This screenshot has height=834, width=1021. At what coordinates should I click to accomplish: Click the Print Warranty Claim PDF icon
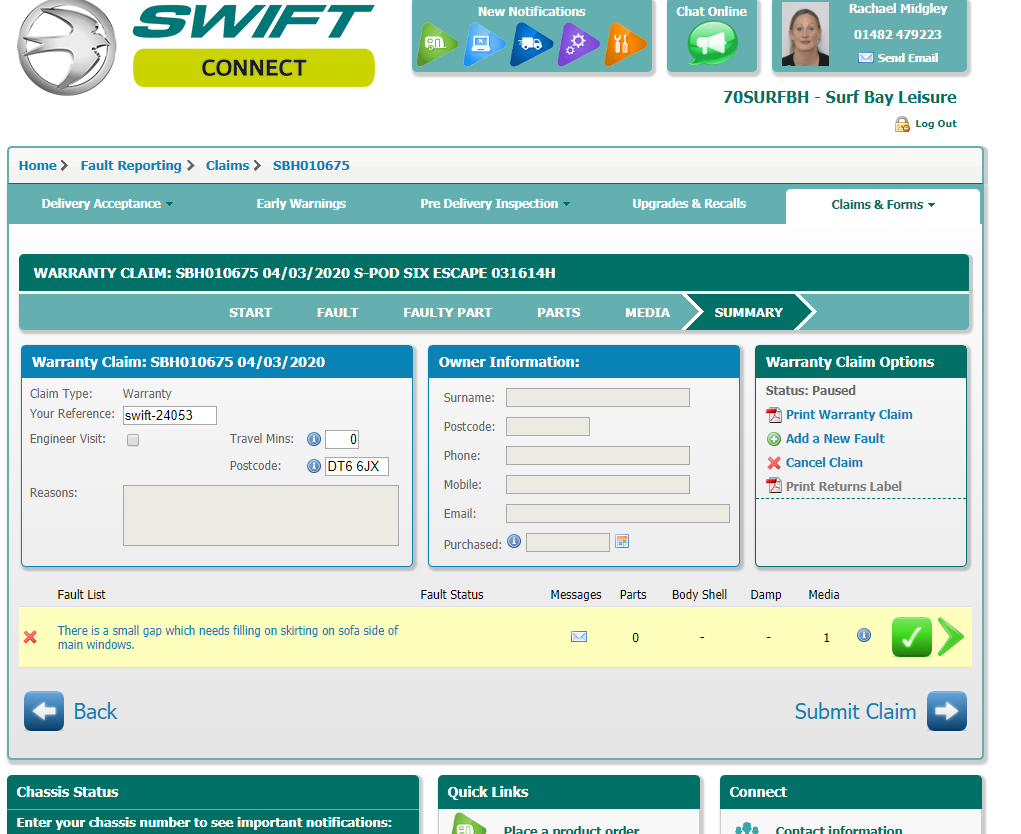774,415
